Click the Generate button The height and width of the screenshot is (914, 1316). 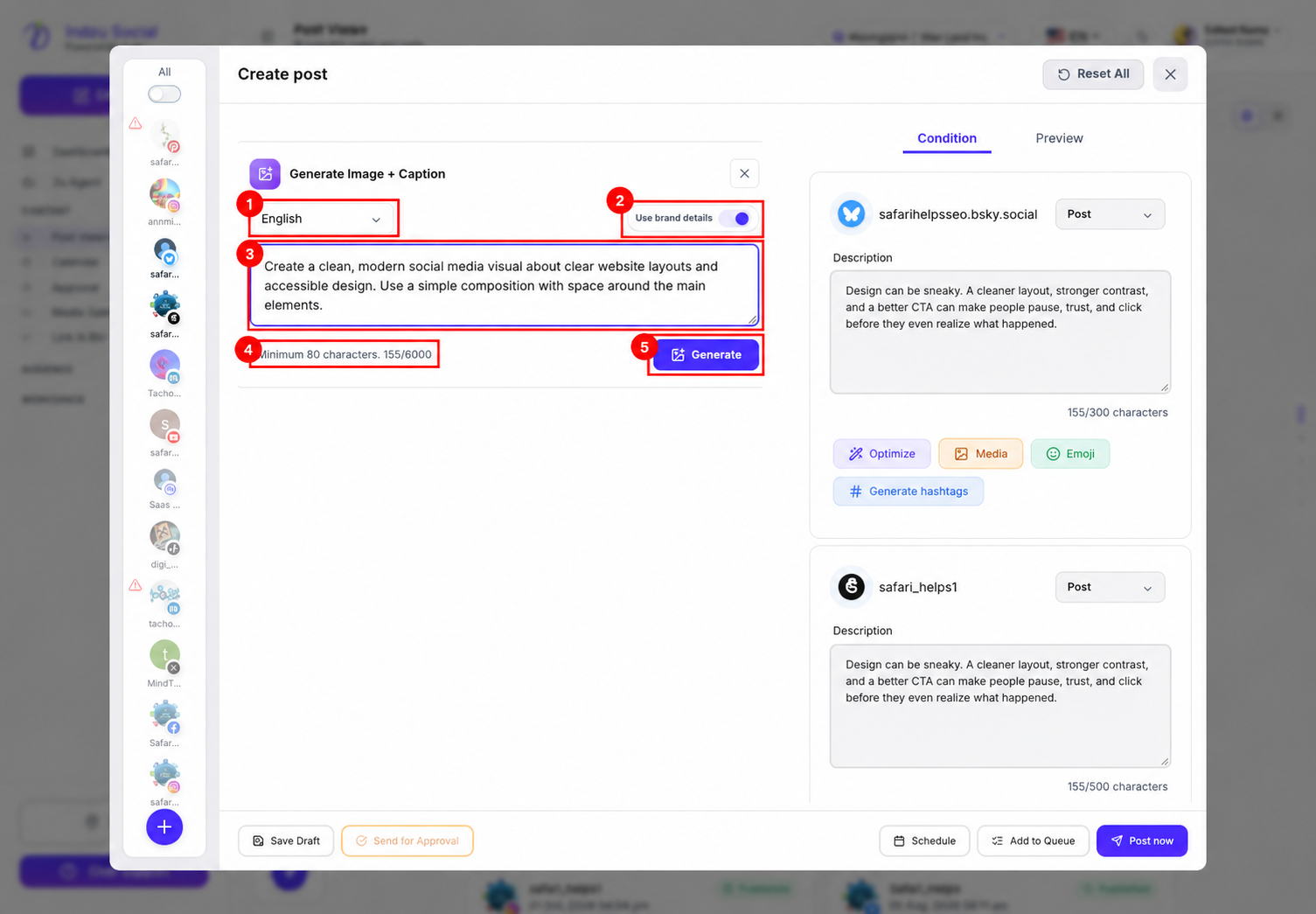point(706,354)
